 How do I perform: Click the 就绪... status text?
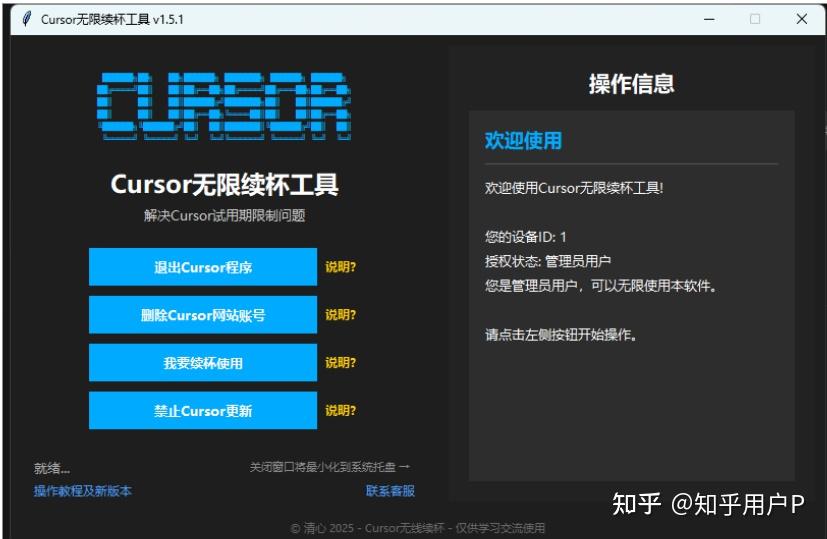tap(52, 468)
